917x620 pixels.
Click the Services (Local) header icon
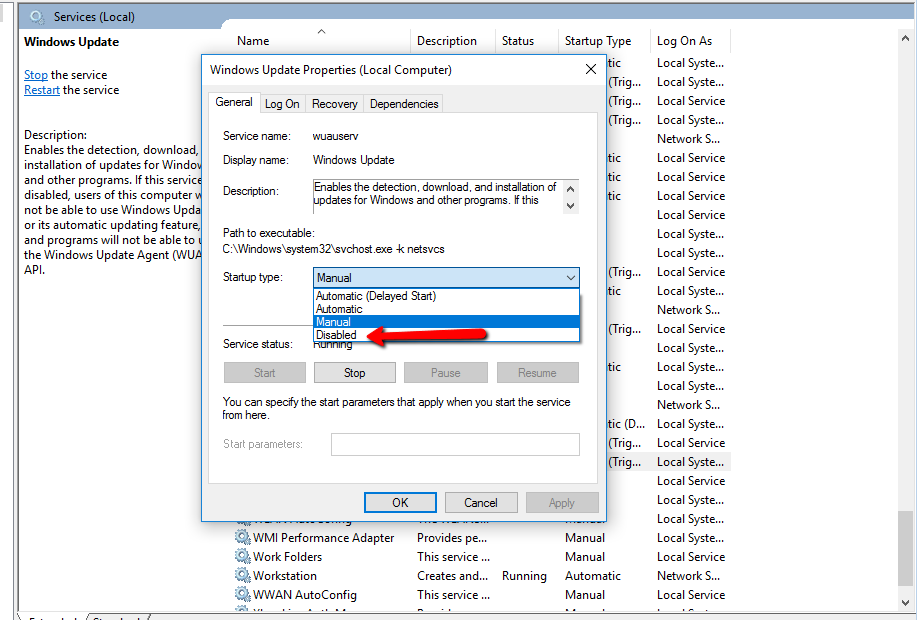(x=37, y=17)
